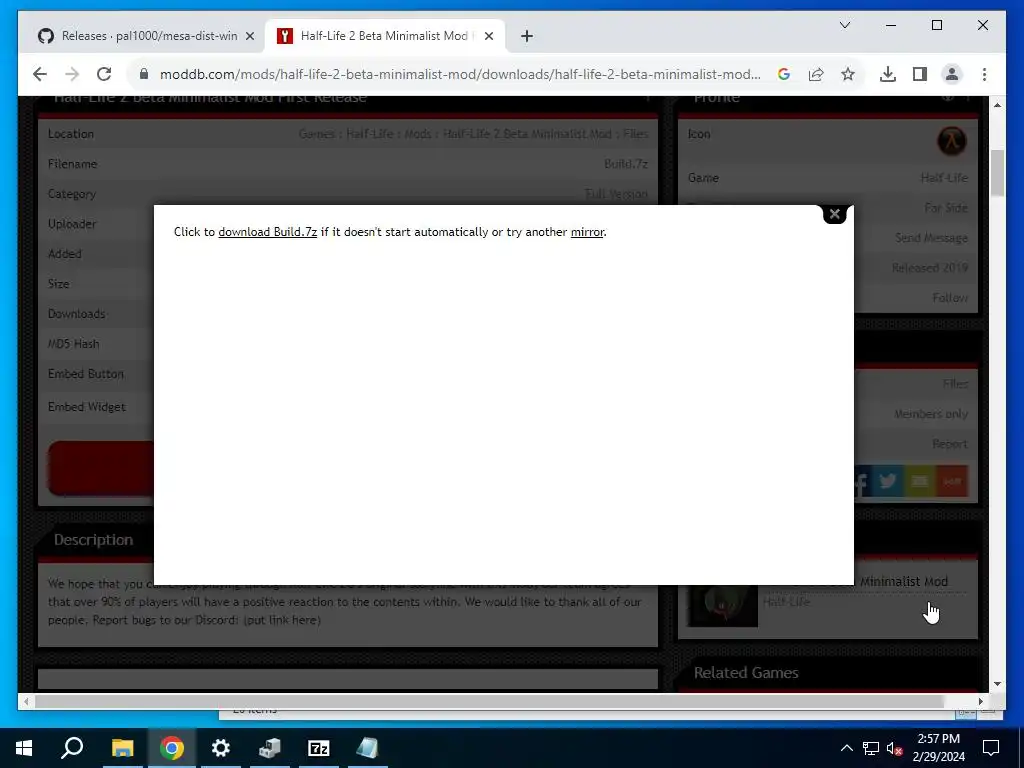Click the Half-Life lambda icon

pyautogui.click(x=952, y=140)
